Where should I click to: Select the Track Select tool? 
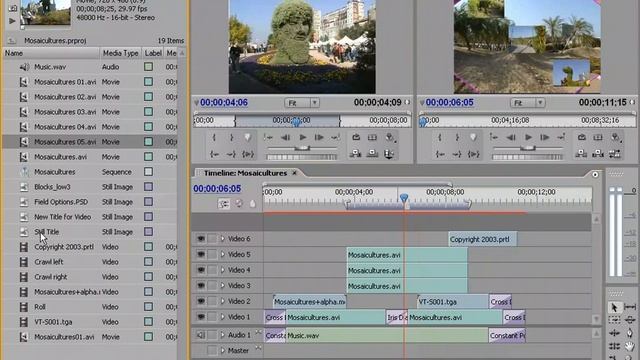point(614,320)
